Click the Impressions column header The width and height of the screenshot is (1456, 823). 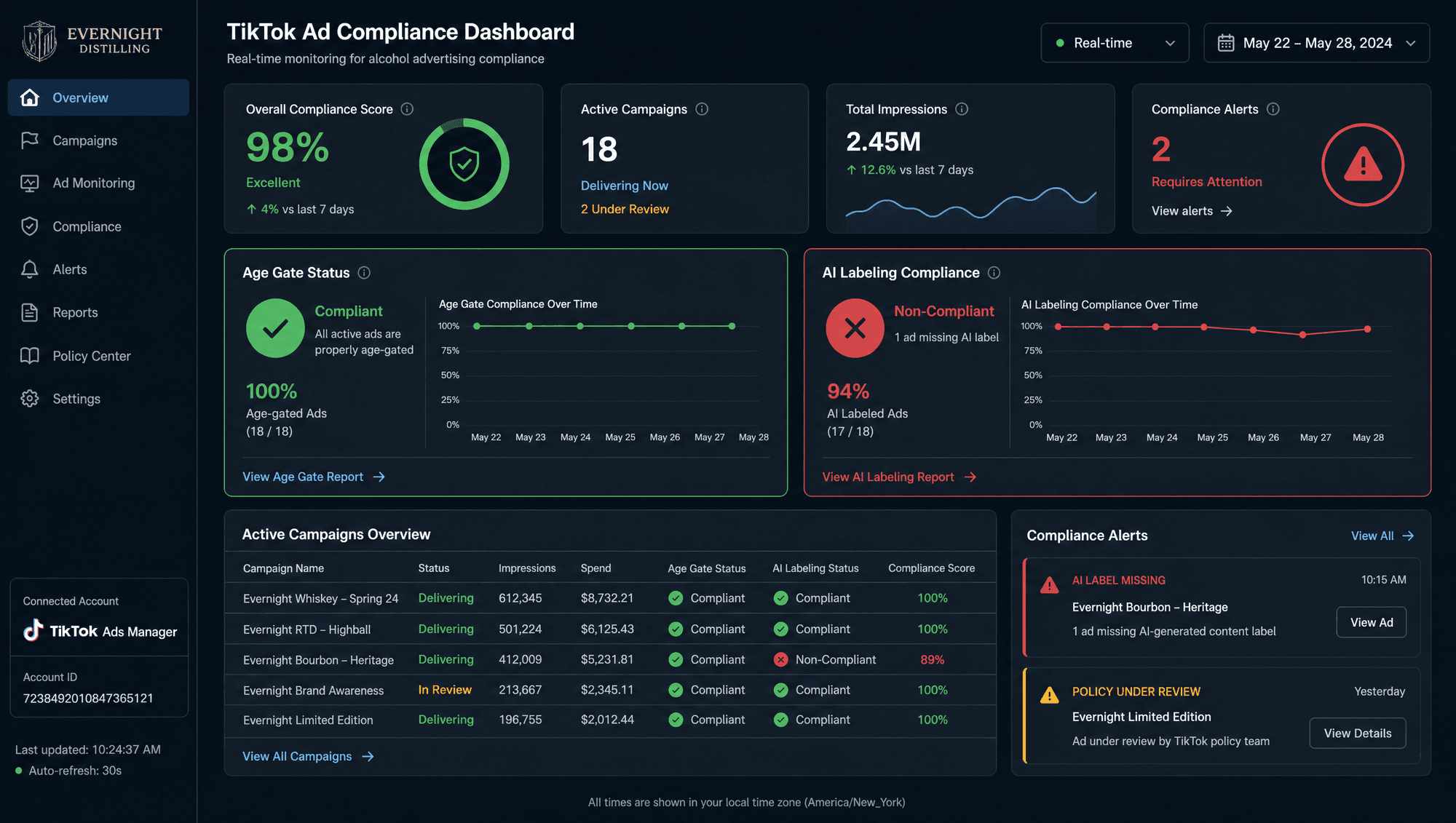point(527,568)
